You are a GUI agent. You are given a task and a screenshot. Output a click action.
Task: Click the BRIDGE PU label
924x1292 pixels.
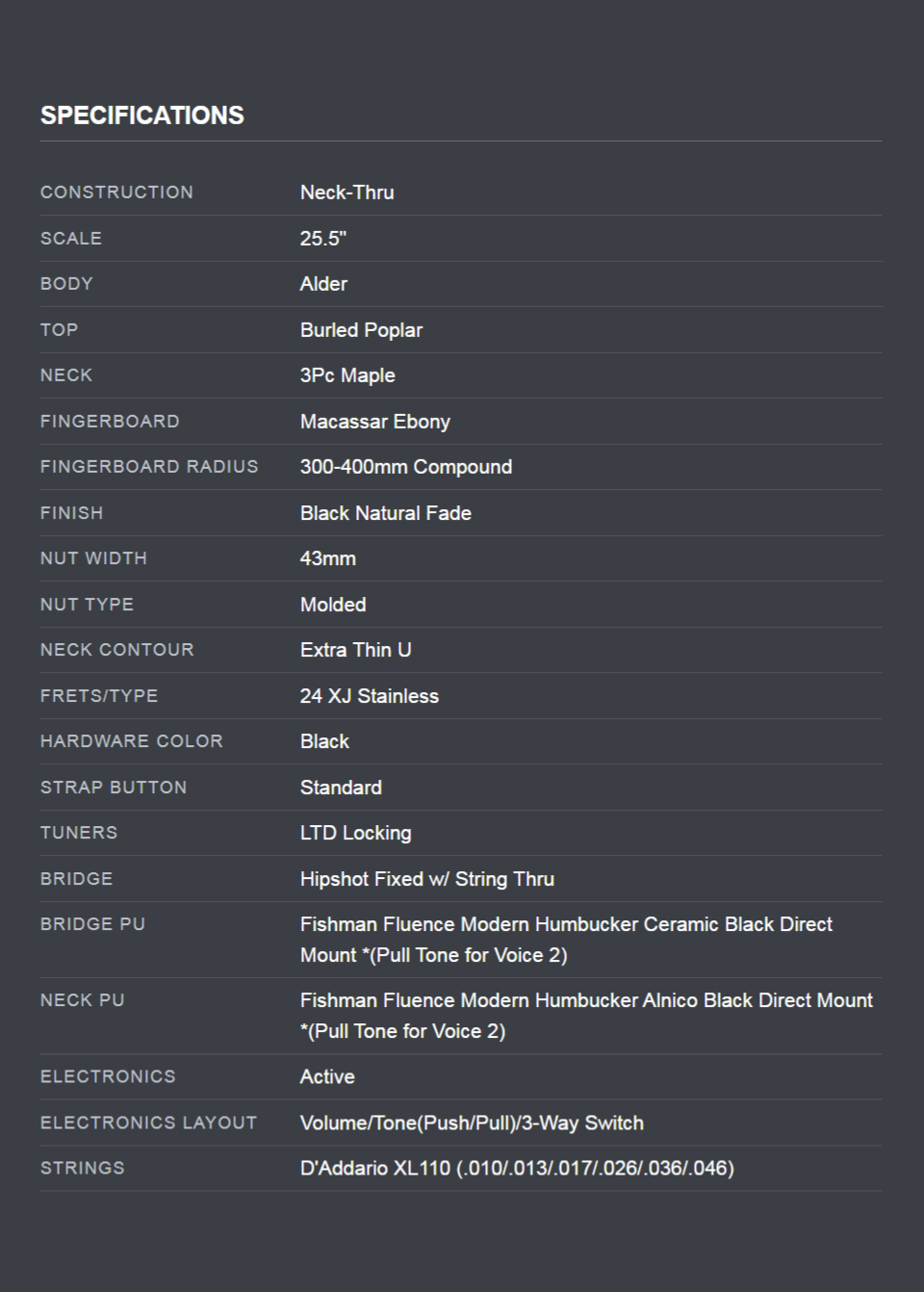pos(92,924)
